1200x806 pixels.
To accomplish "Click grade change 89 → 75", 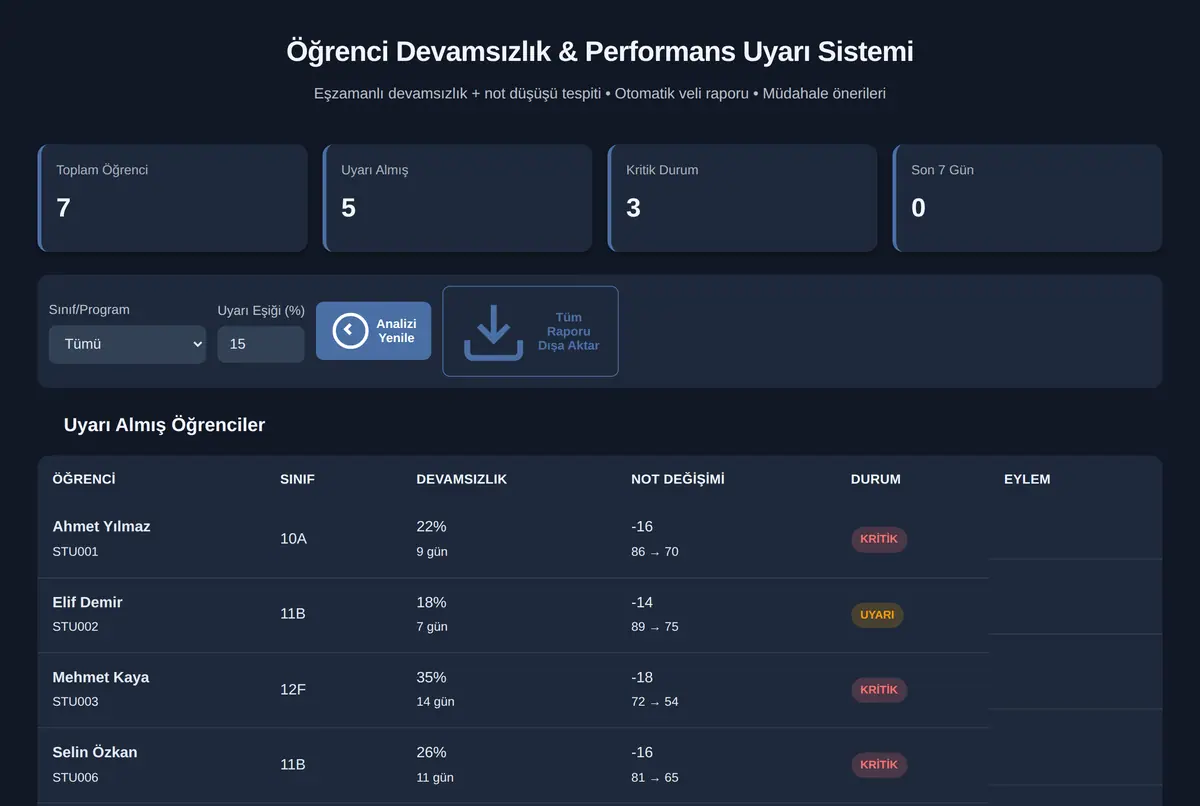I will pyautogui.click(x=655, y=627).
